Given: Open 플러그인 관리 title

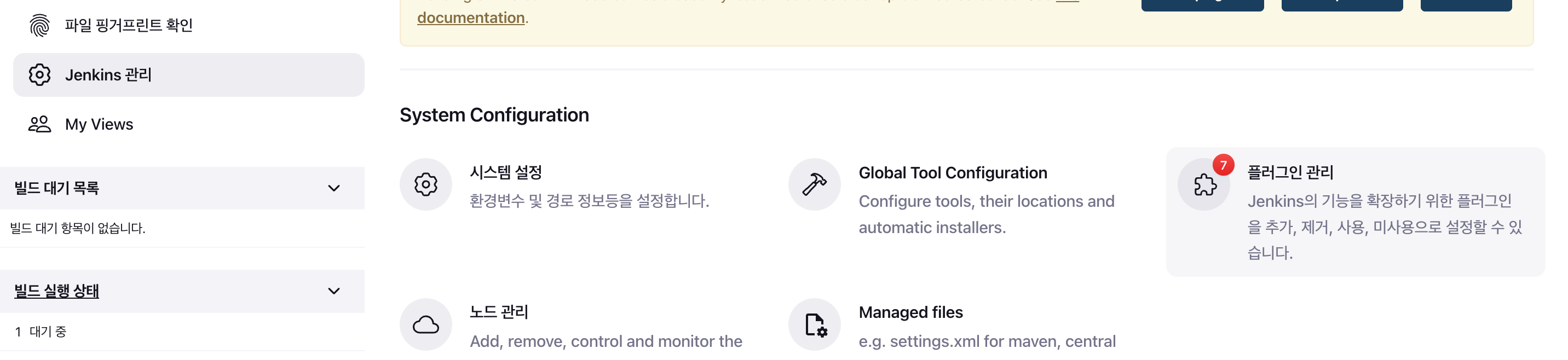Looking at the screenshot, I should coord(1290,172).
